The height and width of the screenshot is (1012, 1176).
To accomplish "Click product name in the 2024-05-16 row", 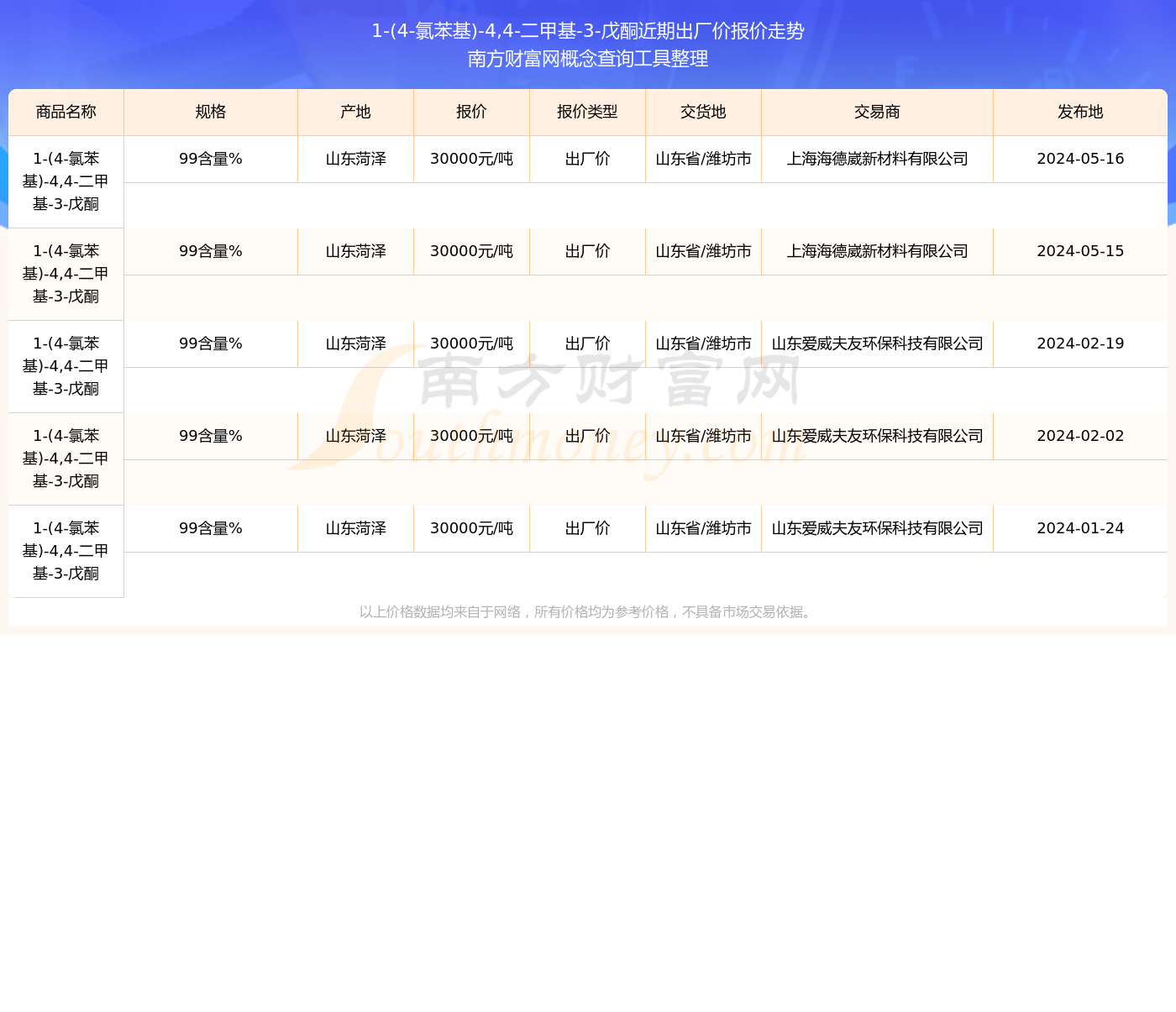I will tap(66, 181).
